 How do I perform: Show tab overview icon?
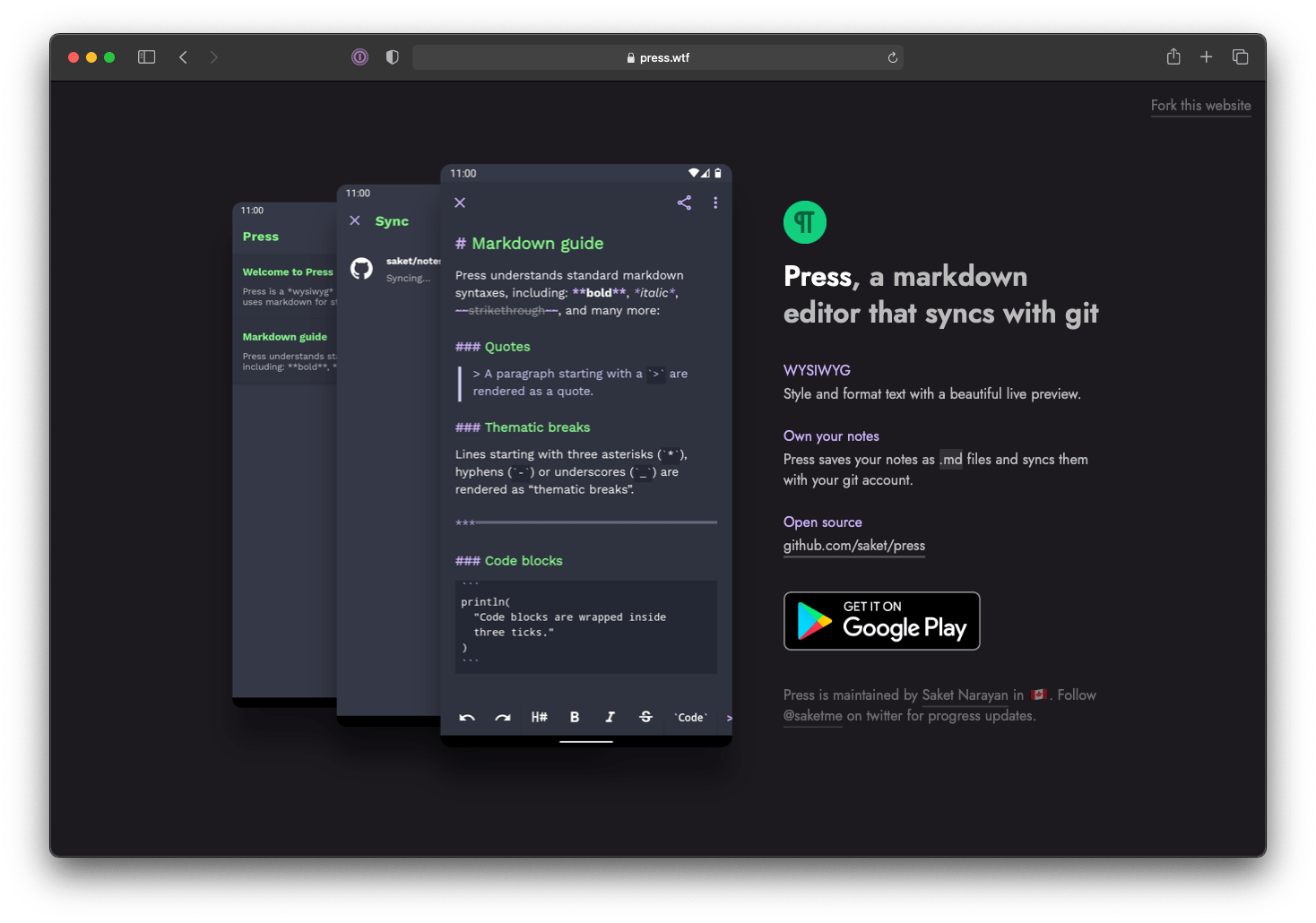[x=1241, y=56]
